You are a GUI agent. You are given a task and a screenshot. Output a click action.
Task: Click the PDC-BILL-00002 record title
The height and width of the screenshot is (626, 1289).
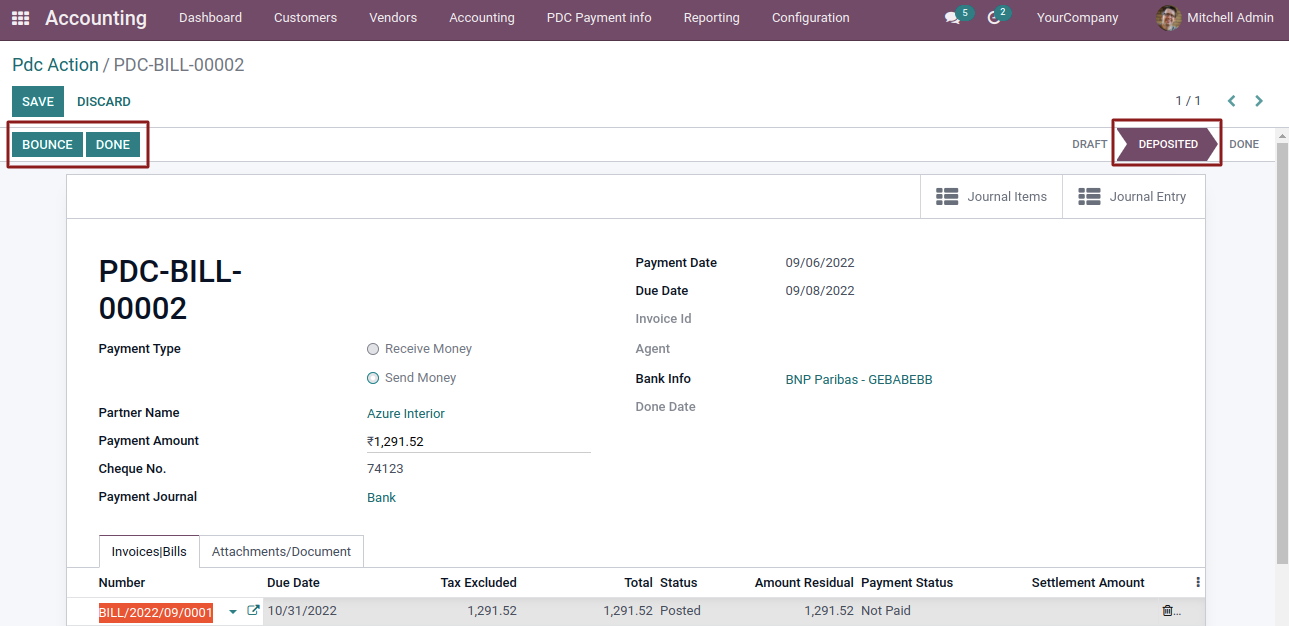[170, 290]
